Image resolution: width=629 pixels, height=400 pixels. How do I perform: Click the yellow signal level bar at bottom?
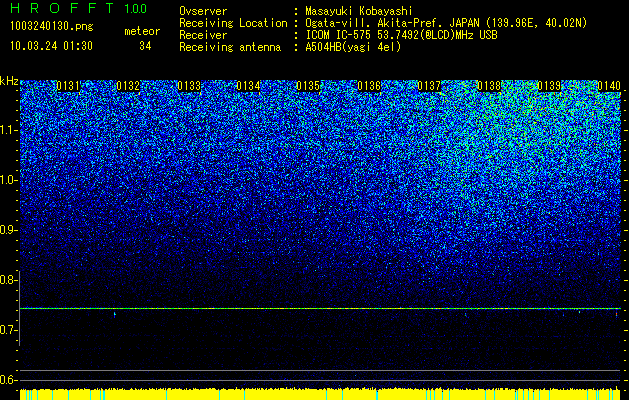tap(320, 394)
